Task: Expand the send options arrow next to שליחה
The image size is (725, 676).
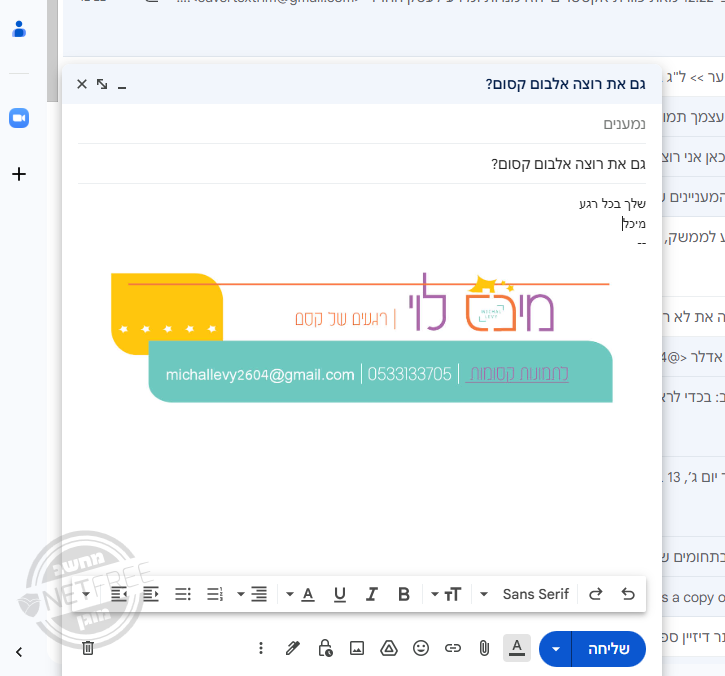Action: [x=556, y=649]
